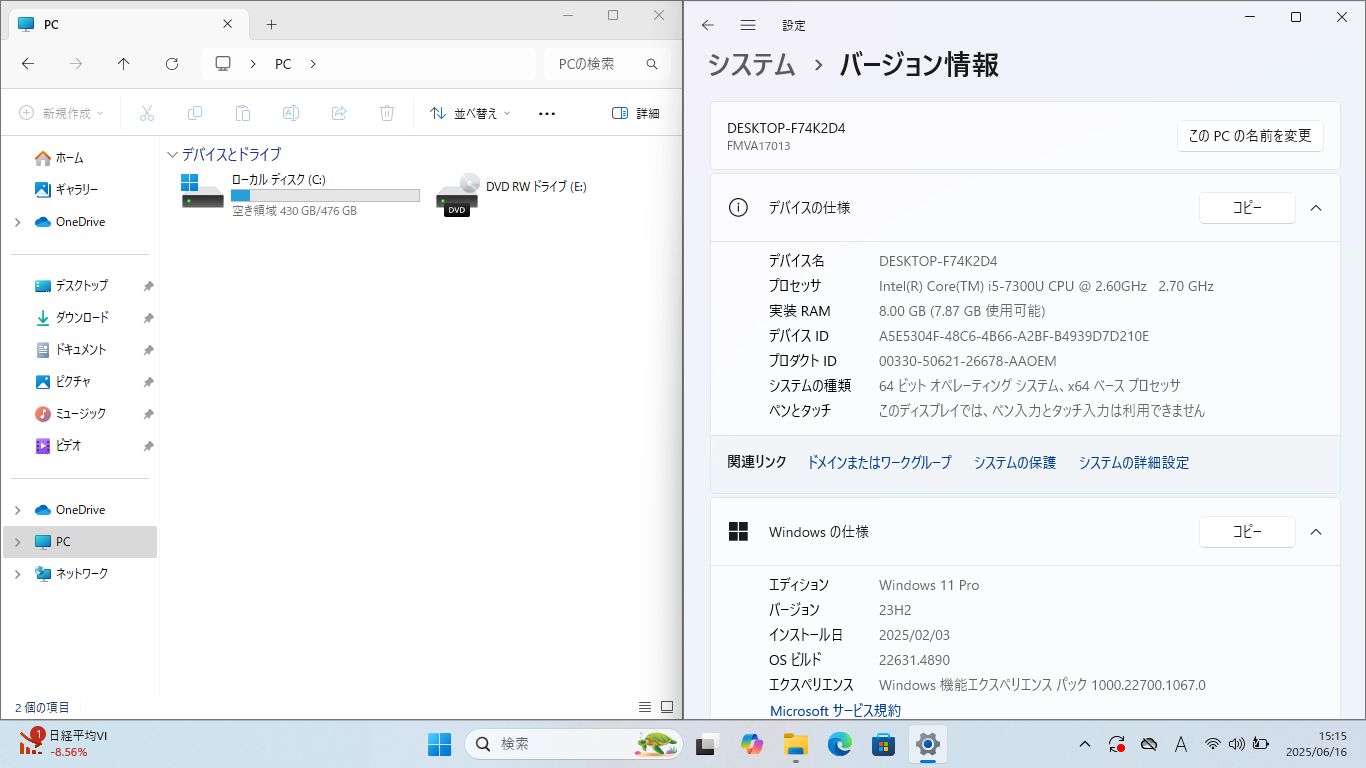
Task: Click the back arrow in Settings window
Action: (708, 25)
